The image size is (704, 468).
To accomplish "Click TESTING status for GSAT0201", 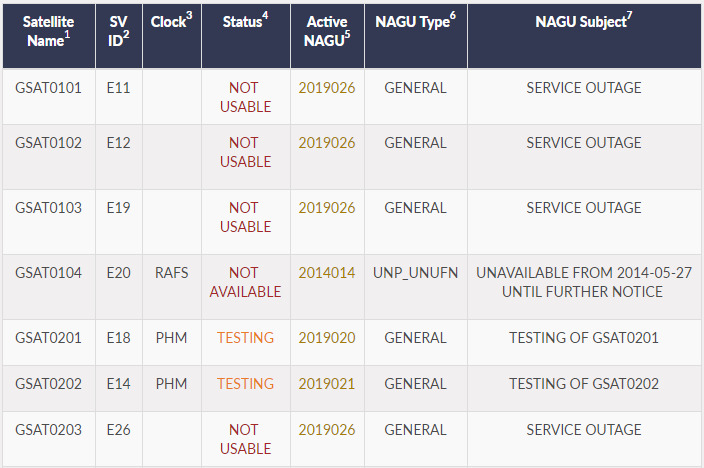I will [x=245, y=338].
